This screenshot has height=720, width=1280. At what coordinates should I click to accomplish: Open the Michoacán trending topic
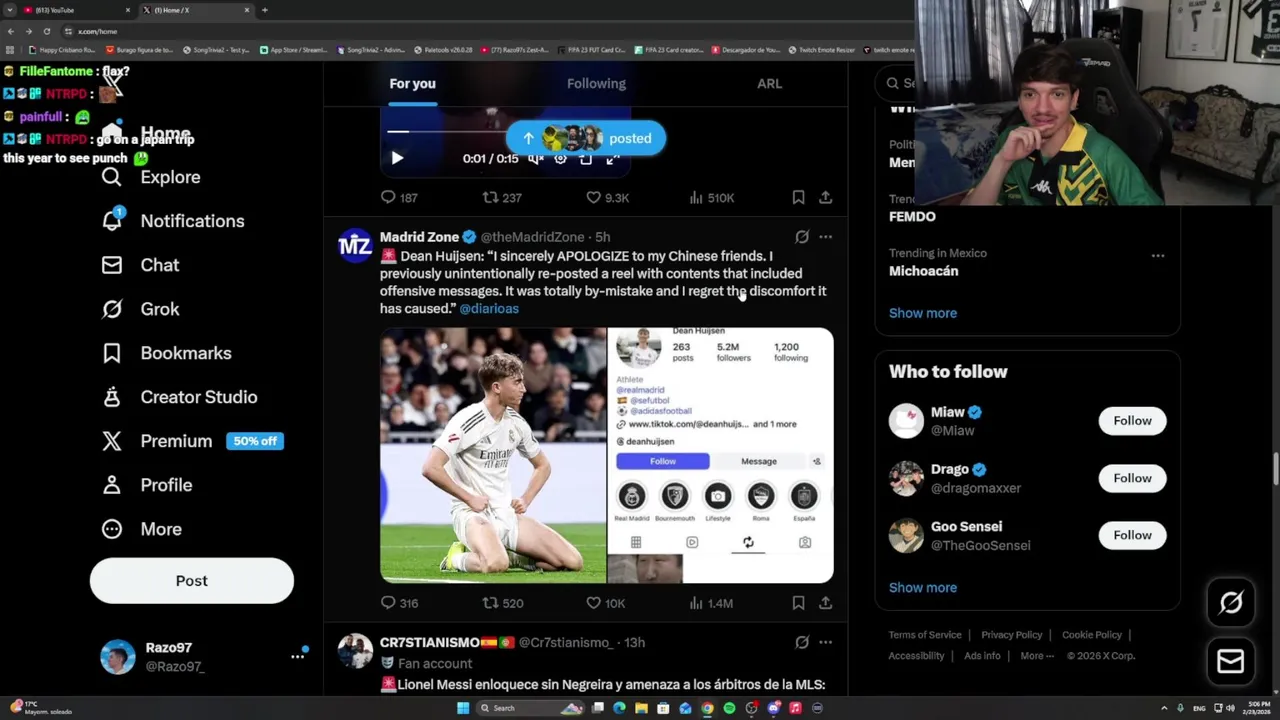(x=924, y=271)
